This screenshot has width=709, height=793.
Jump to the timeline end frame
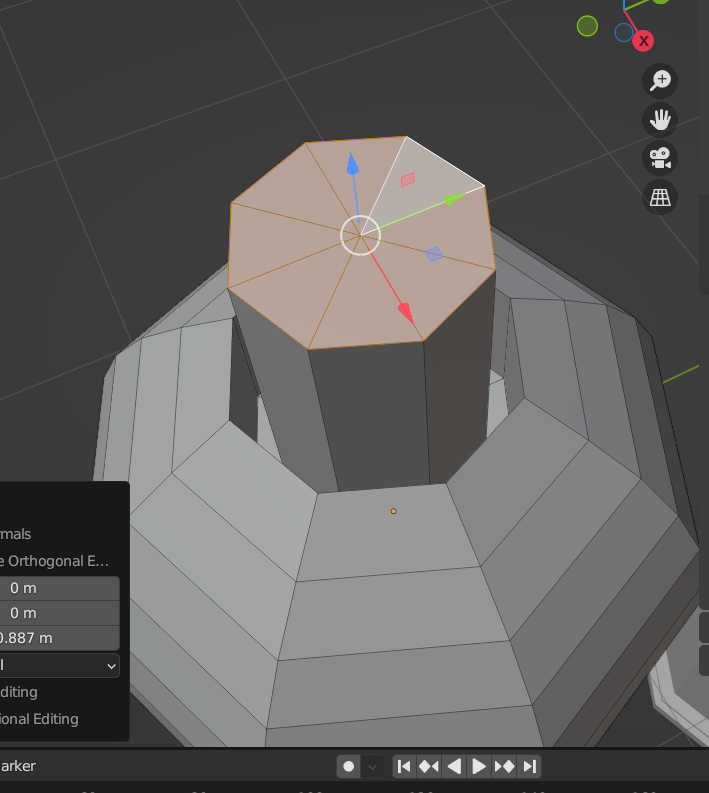coord(530,766)
